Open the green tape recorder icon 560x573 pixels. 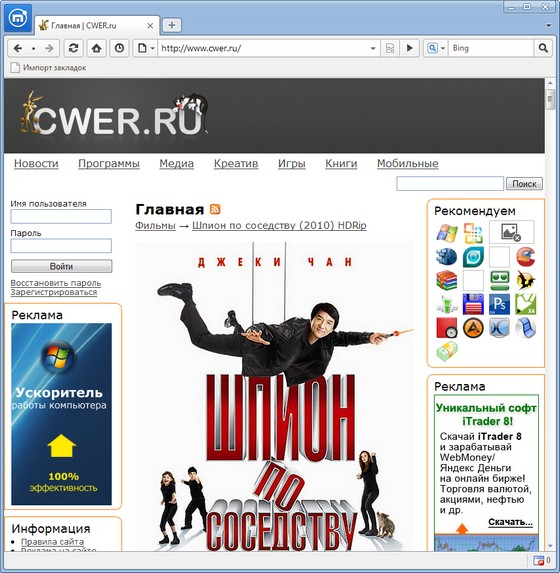click(499, 280)
